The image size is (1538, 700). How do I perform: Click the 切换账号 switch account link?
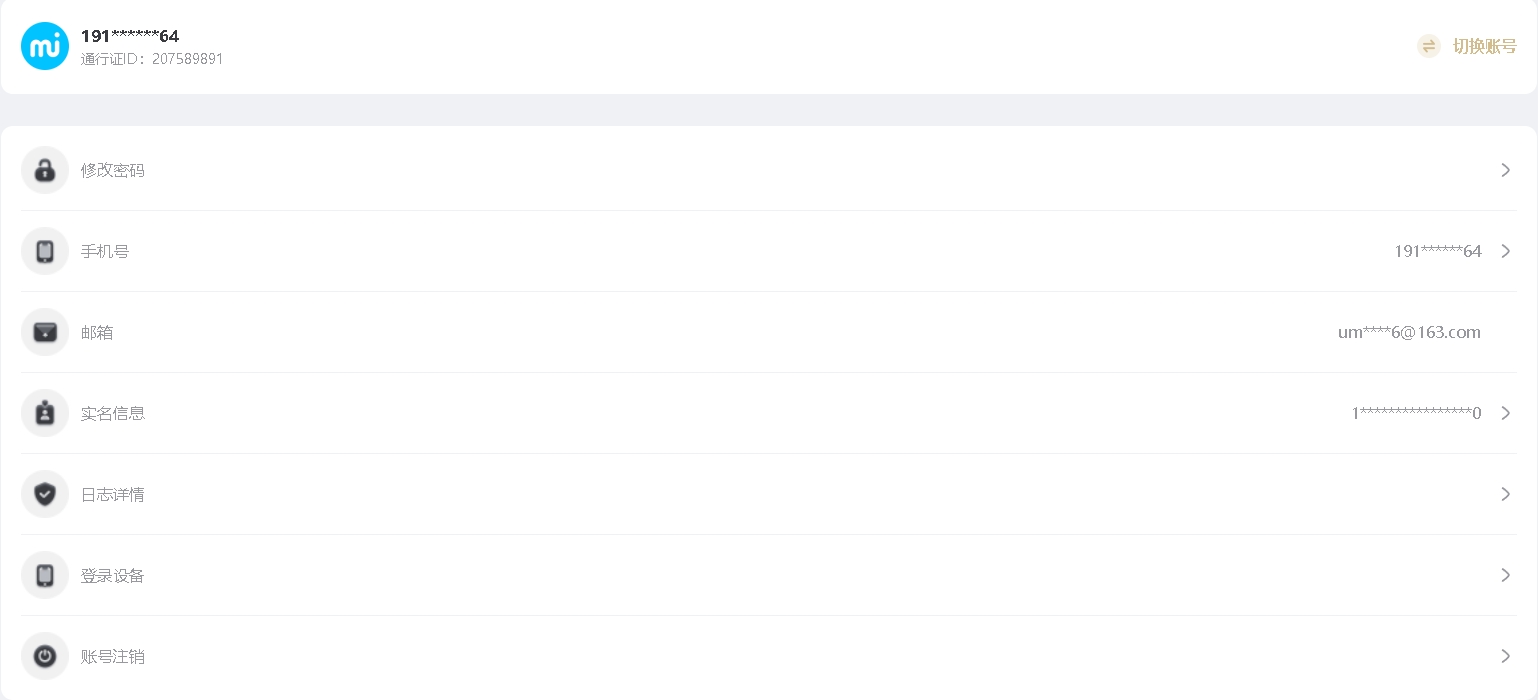coord(1484,46)
